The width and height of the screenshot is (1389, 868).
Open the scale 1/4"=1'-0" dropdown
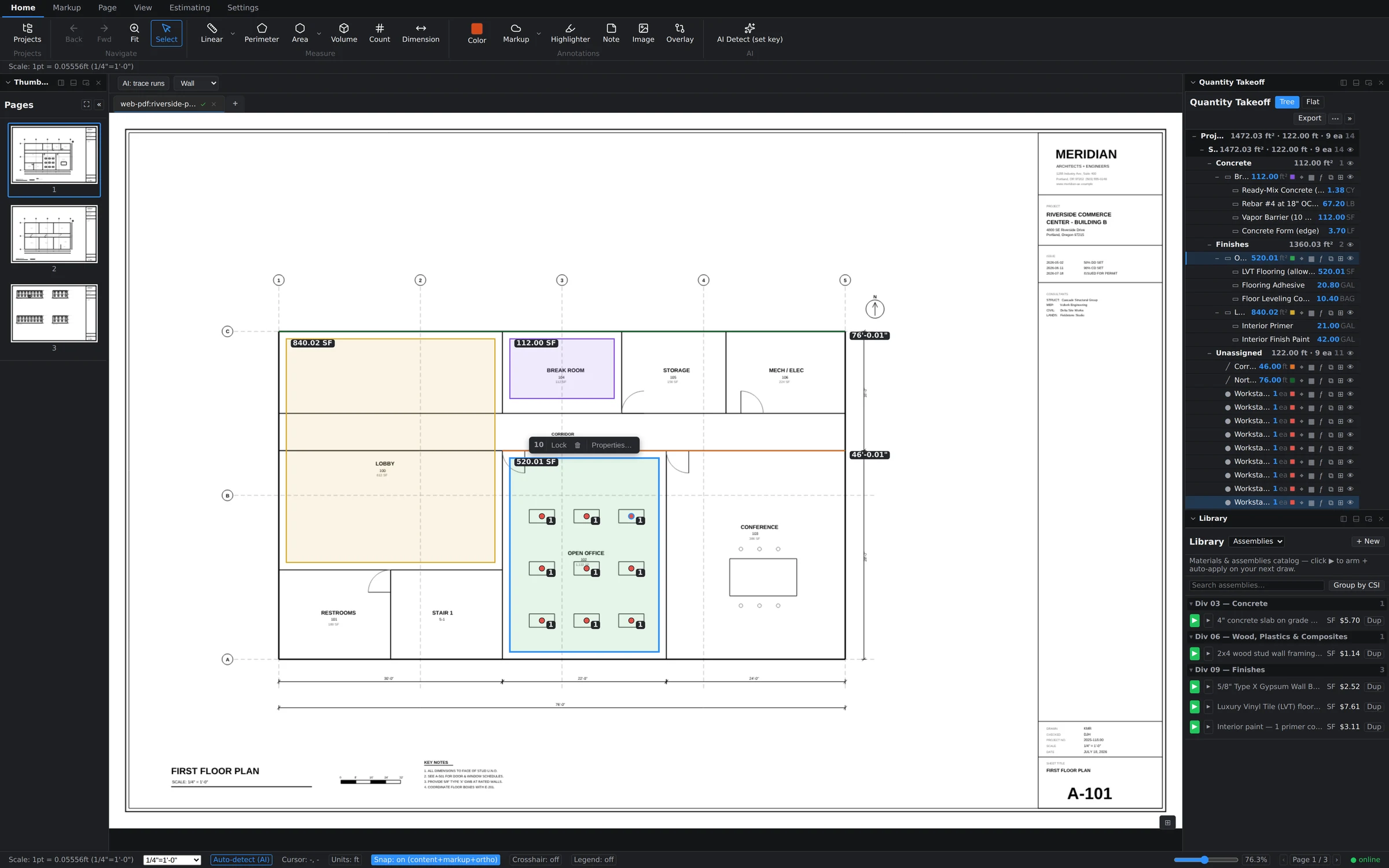pos(172,860)
